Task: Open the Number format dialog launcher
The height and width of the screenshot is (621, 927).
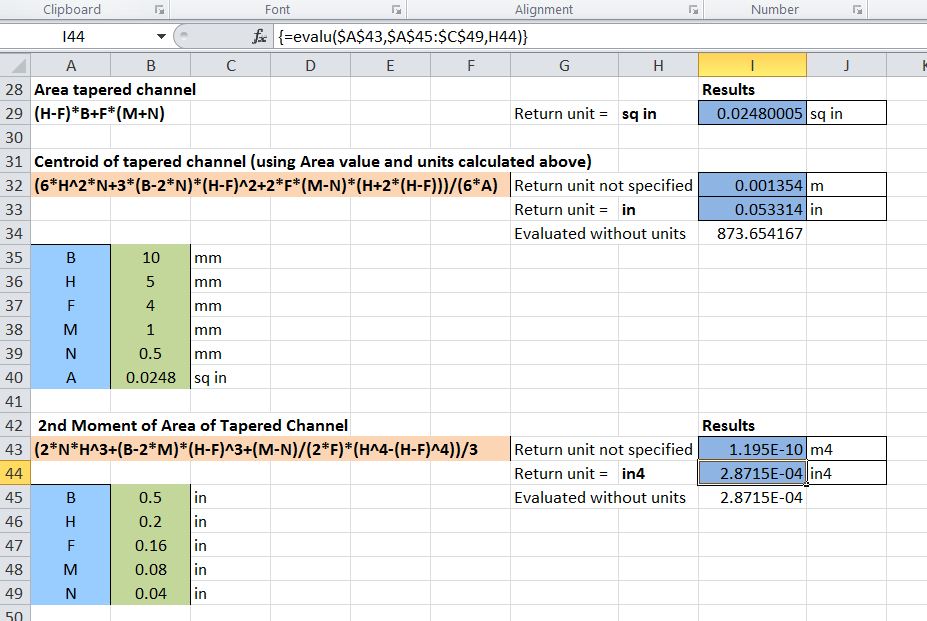Action: coord(857,10)
